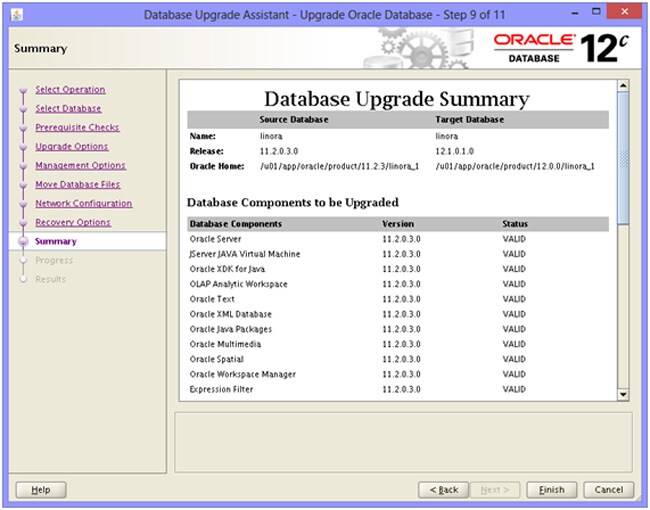Viewport: 650px width, 510px height.
Task: Click source release 11.2.0.3.0 value
Action: pos(279,151)
